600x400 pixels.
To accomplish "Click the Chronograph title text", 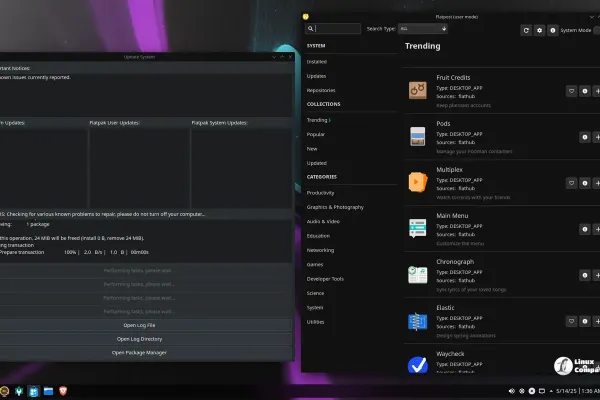I will click(x=455, y=262).
